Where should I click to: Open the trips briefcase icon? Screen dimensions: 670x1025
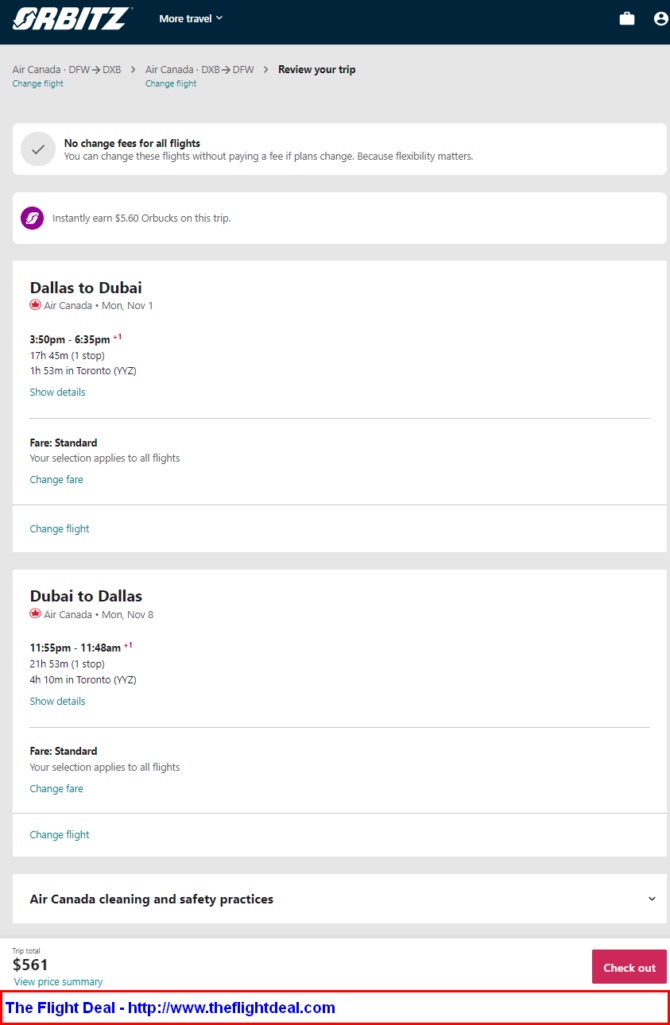coord(627,19)
